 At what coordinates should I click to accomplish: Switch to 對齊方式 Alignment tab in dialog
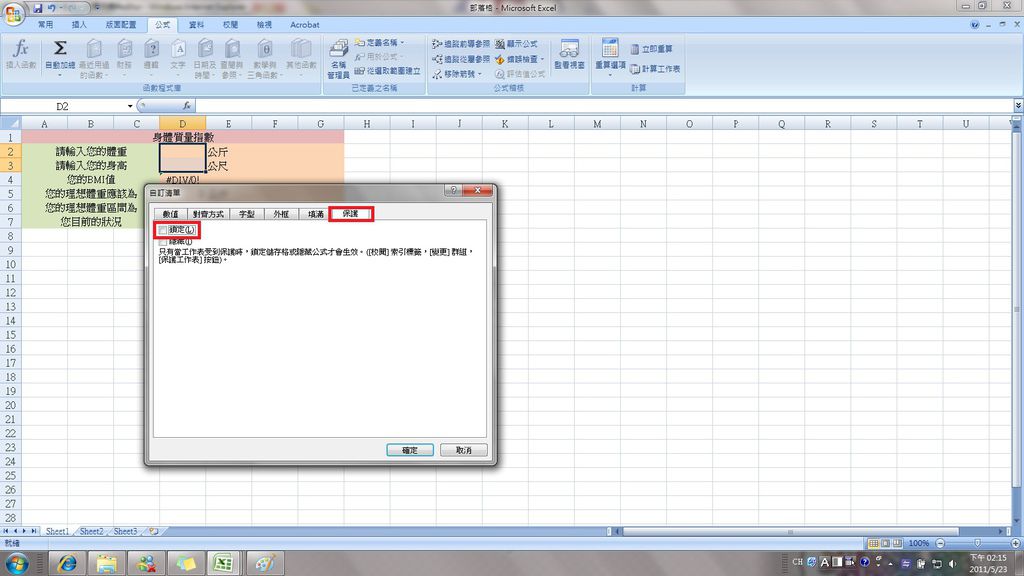point(208,214)
